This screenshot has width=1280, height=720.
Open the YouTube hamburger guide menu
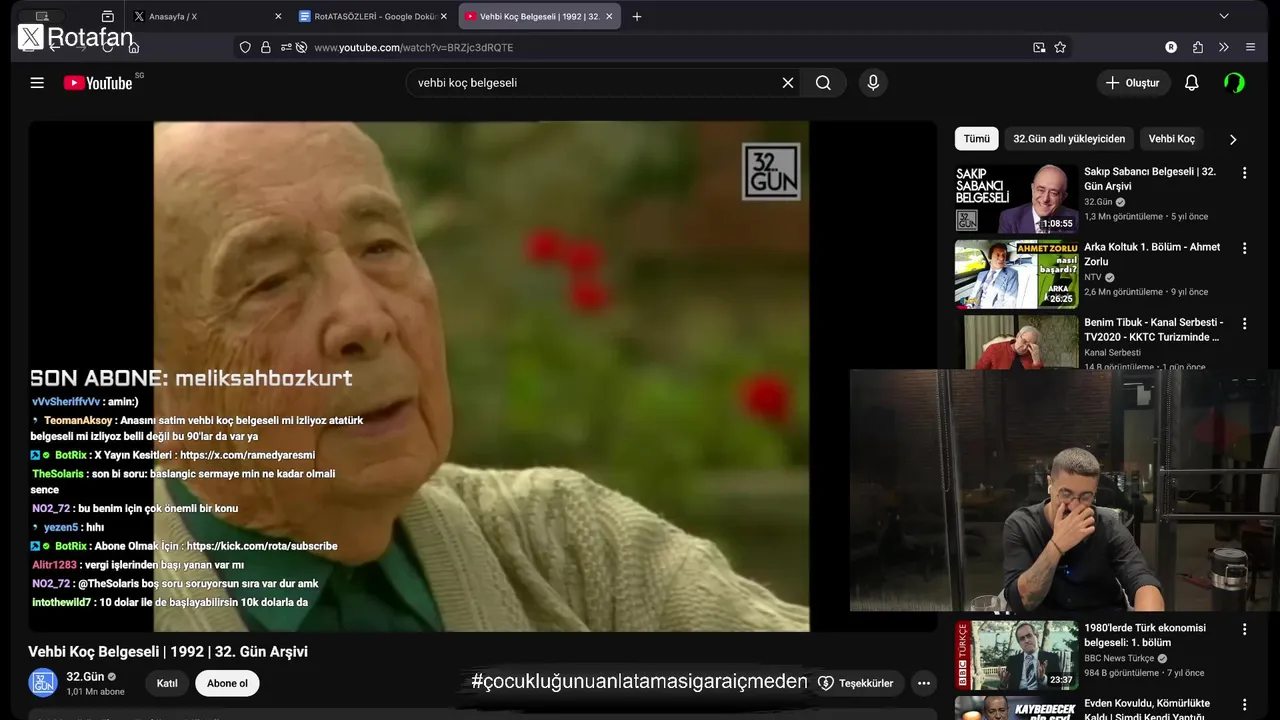pos(37,83)
